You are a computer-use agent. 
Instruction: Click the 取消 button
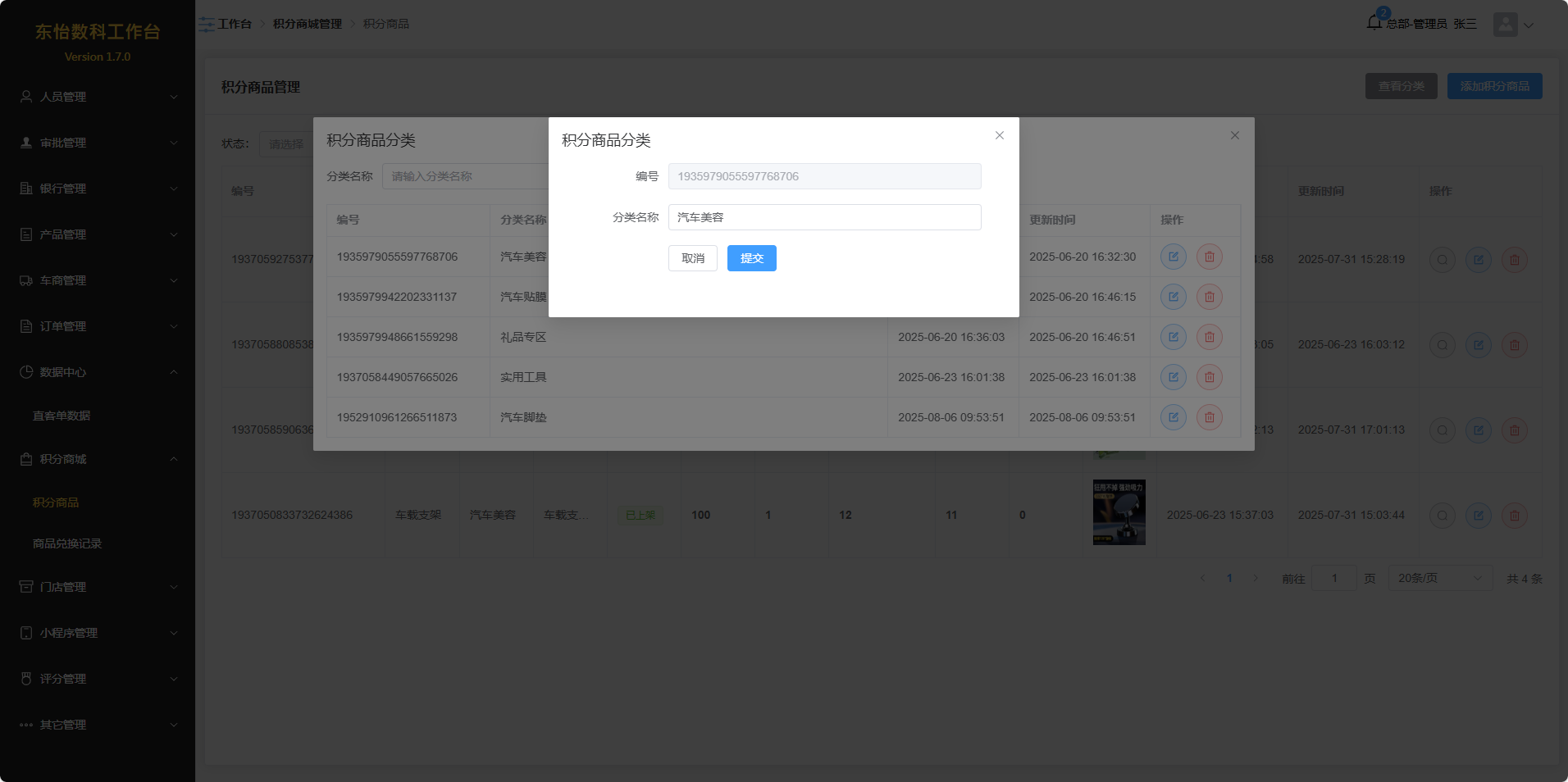point(692,258)
